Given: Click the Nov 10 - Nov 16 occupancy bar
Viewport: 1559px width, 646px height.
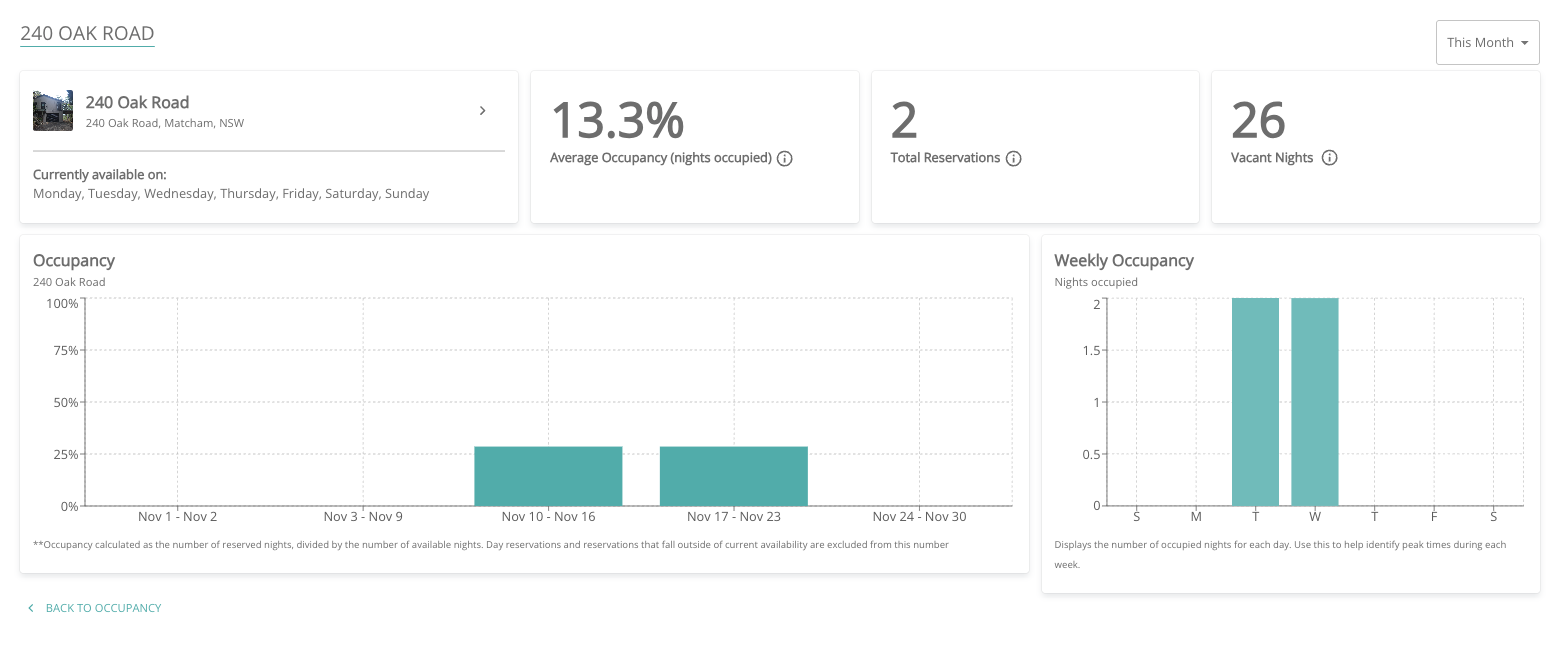Looking at the screenshot, I should point(548,476).
